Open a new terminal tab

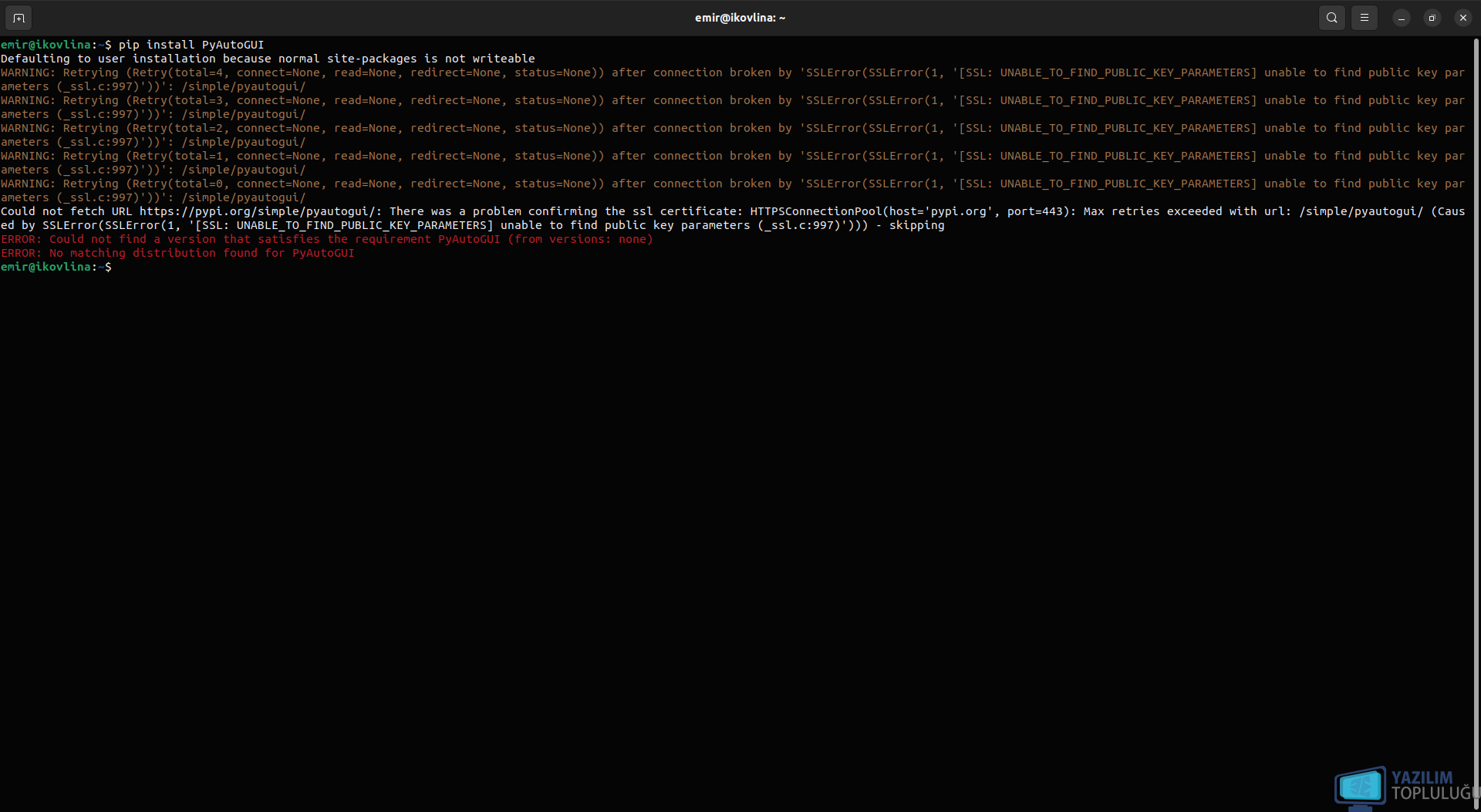click(19, 18)
